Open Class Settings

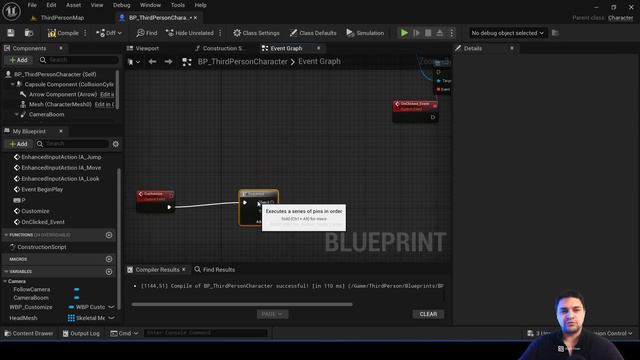(x=256, y=33)
